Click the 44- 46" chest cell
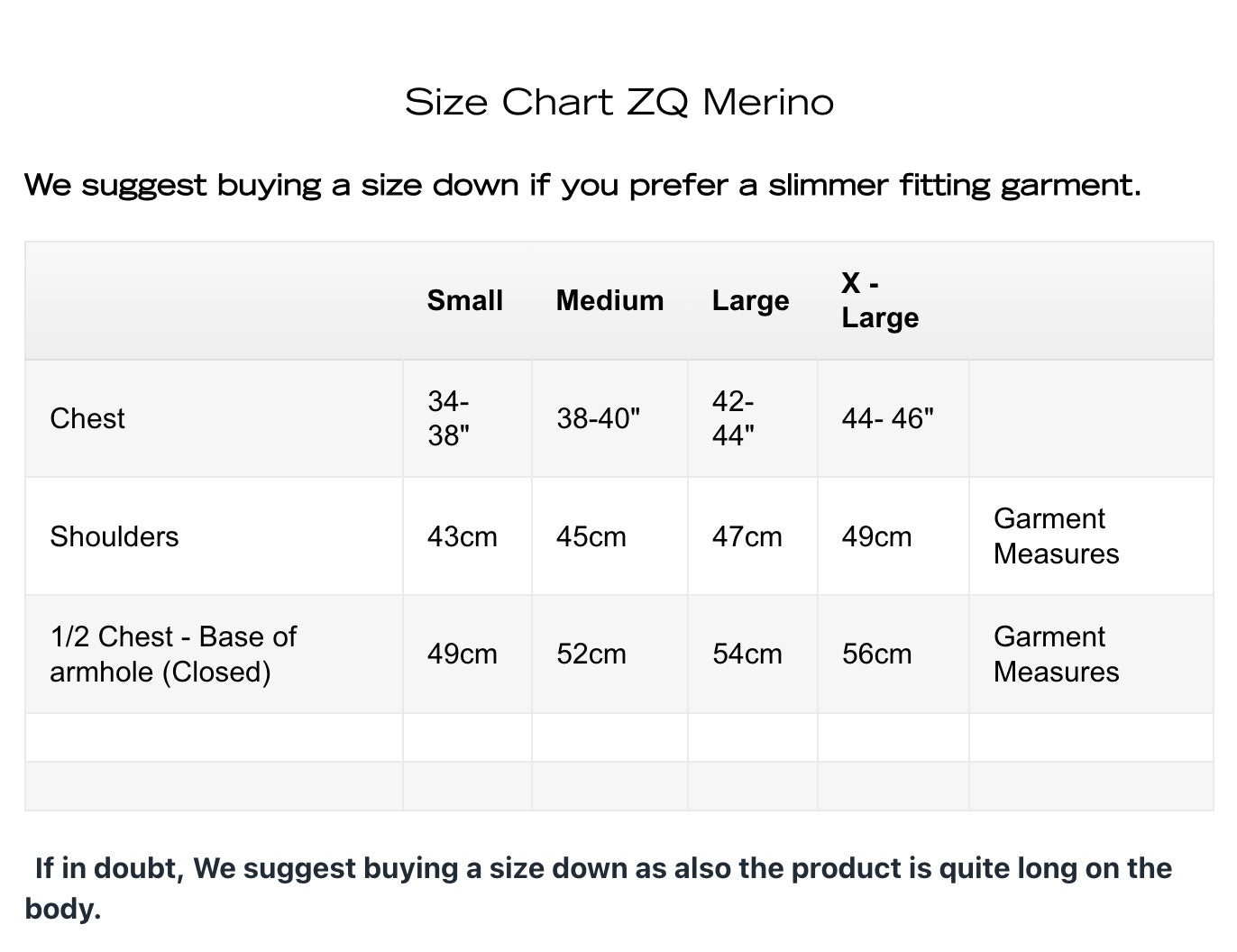Screen dimensions: 1237x952 click(888, 418)
